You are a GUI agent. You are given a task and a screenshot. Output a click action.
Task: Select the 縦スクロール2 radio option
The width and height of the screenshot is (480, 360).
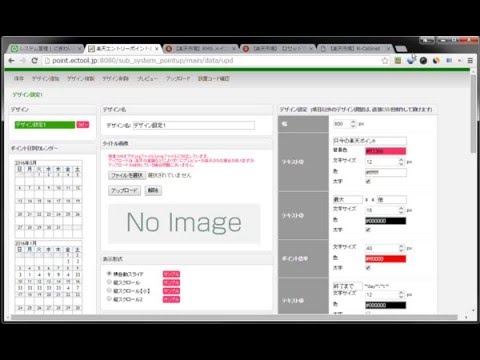(x=109, y=299)
